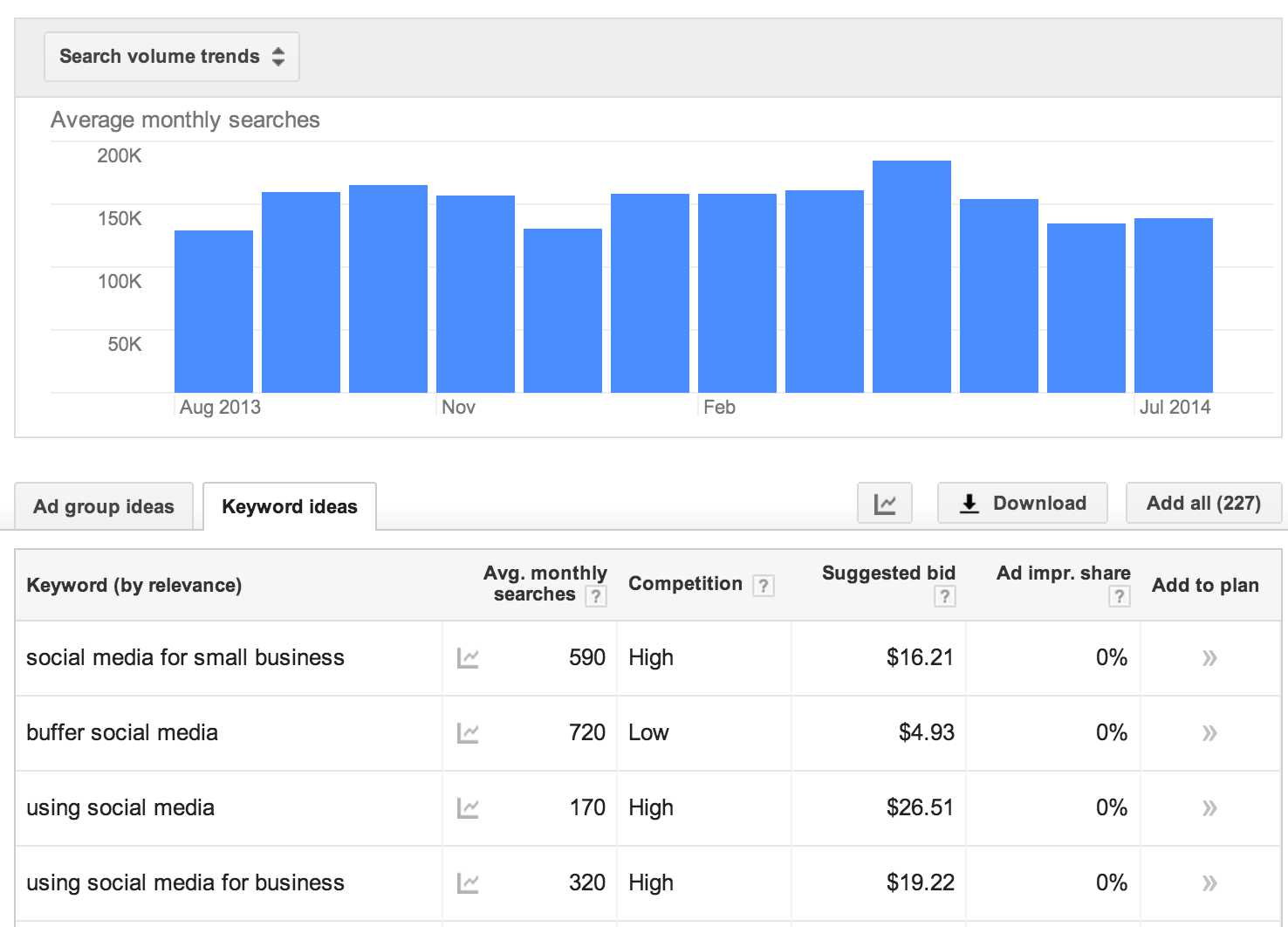Add buffer social media to plan
The width and height of the screenshot is (1288, 927).
[x=1209, y=733]
